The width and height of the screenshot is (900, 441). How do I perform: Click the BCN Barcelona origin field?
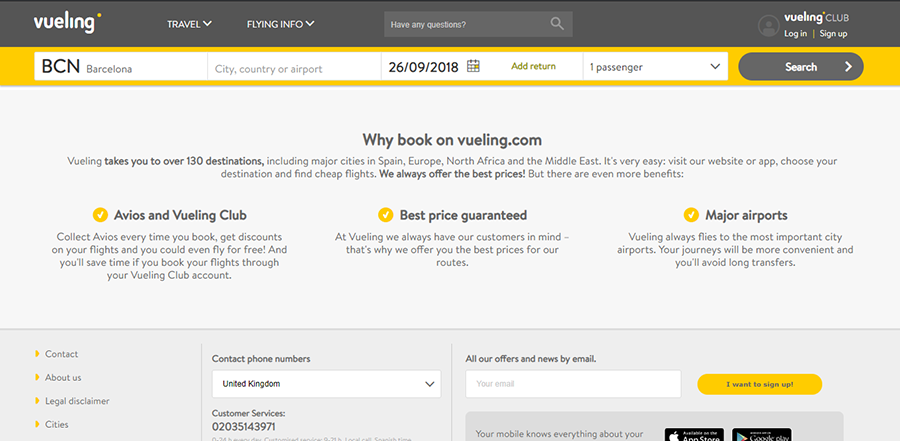121,67
